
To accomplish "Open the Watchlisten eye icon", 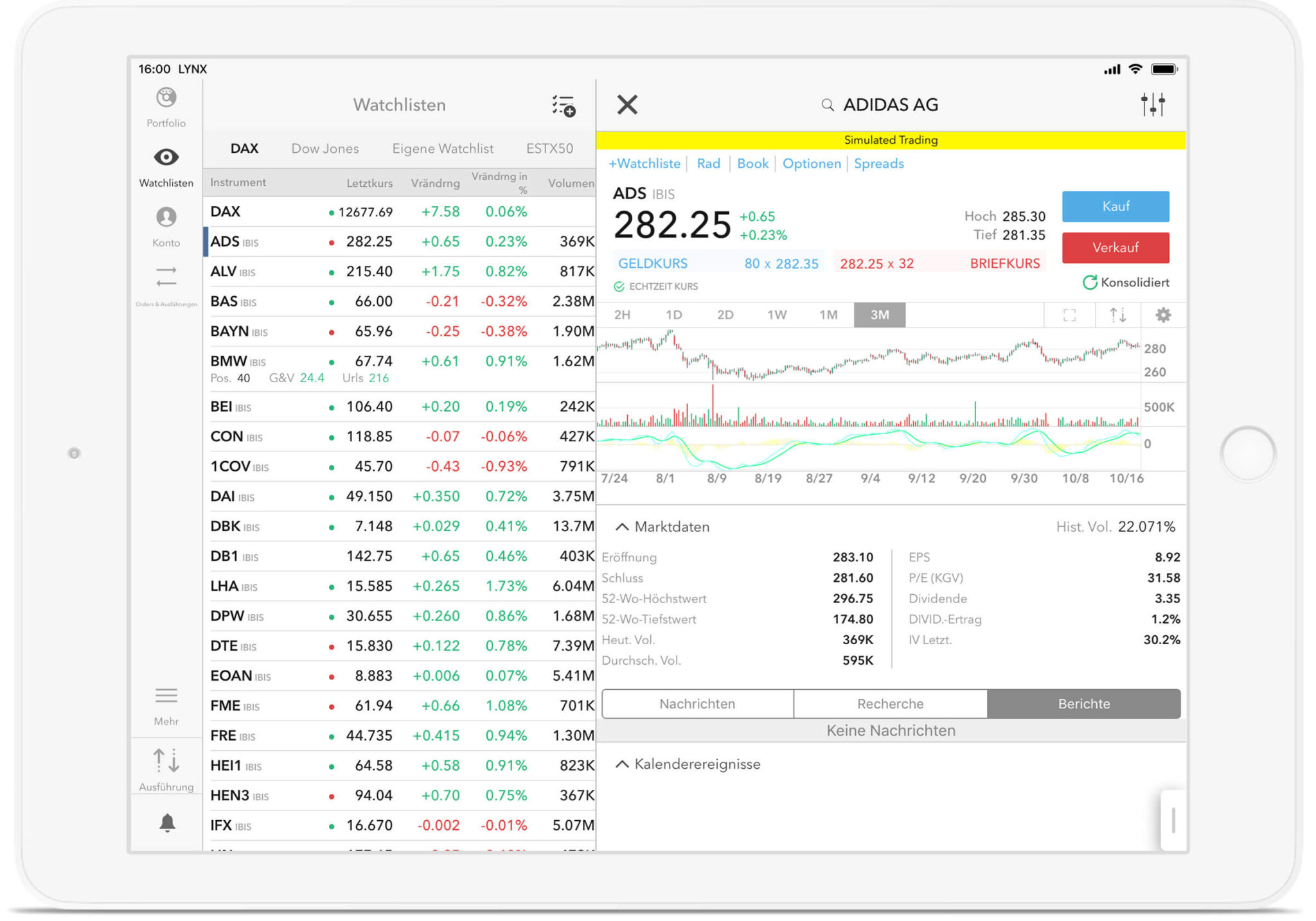I will pos(166,157).
